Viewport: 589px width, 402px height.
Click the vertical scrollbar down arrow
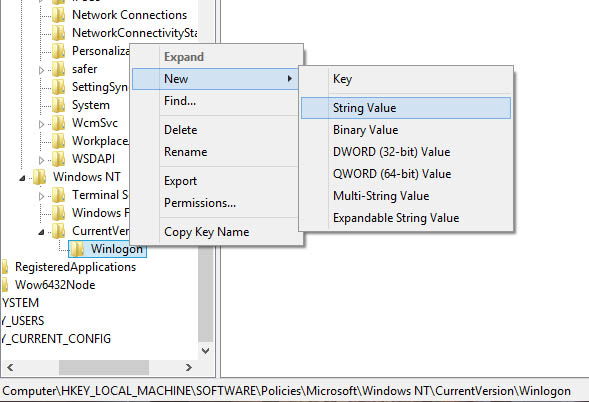[x=205, y=351]
